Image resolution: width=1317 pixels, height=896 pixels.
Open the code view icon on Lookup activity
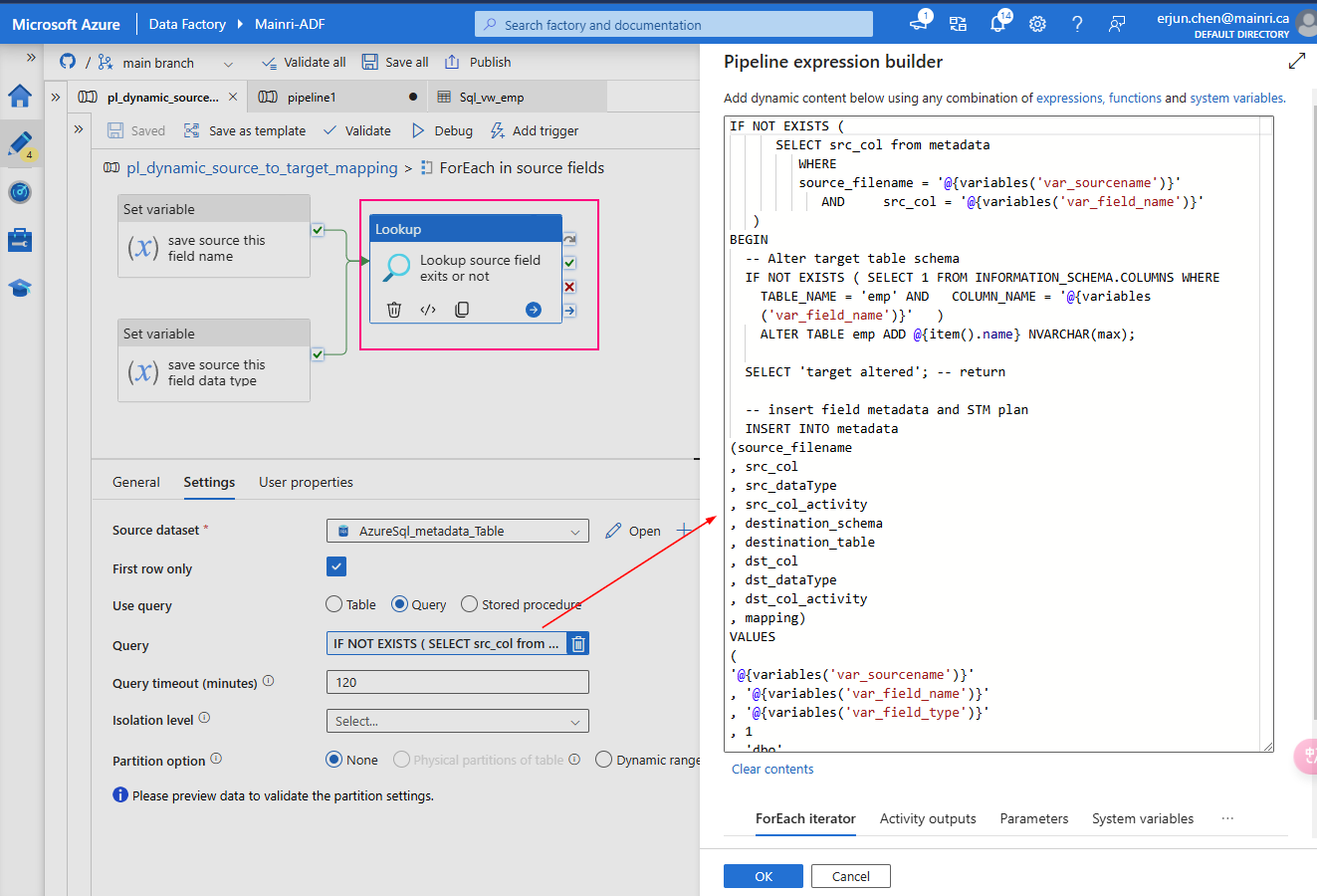click(428, 310)
